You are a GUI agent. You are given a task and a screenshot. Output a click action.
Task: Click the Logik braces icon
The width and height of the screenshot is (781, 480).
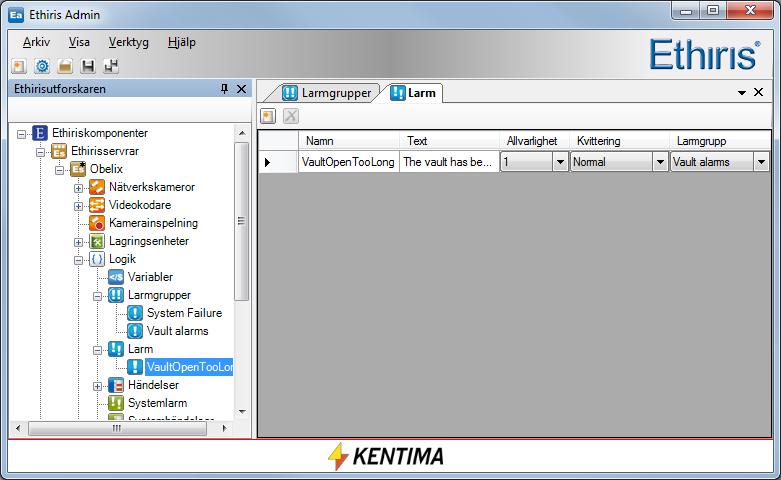(97, 259)
